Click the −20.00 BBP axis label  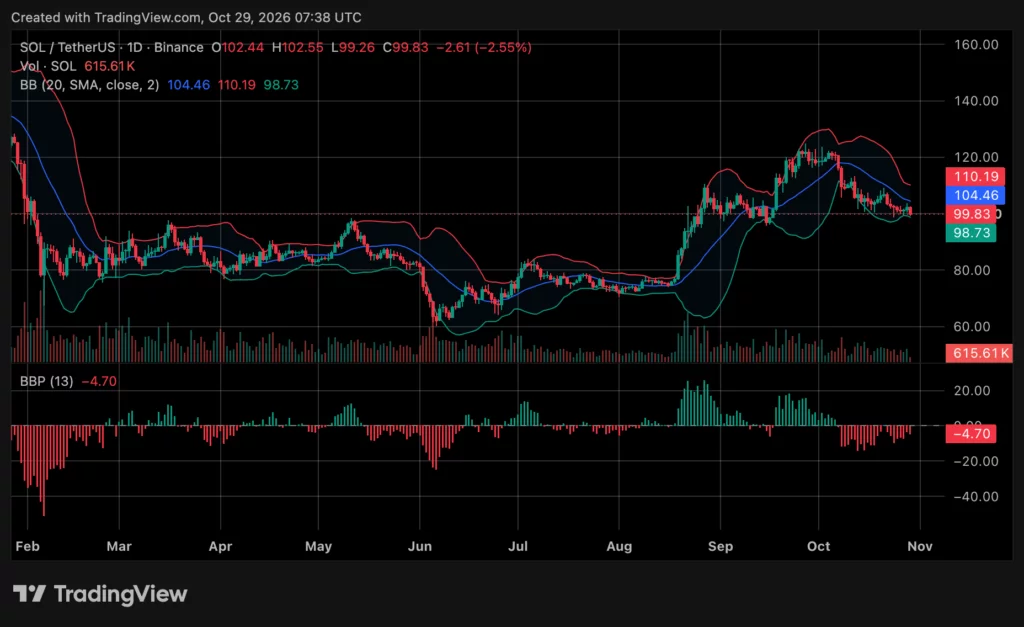click(976, 461)
